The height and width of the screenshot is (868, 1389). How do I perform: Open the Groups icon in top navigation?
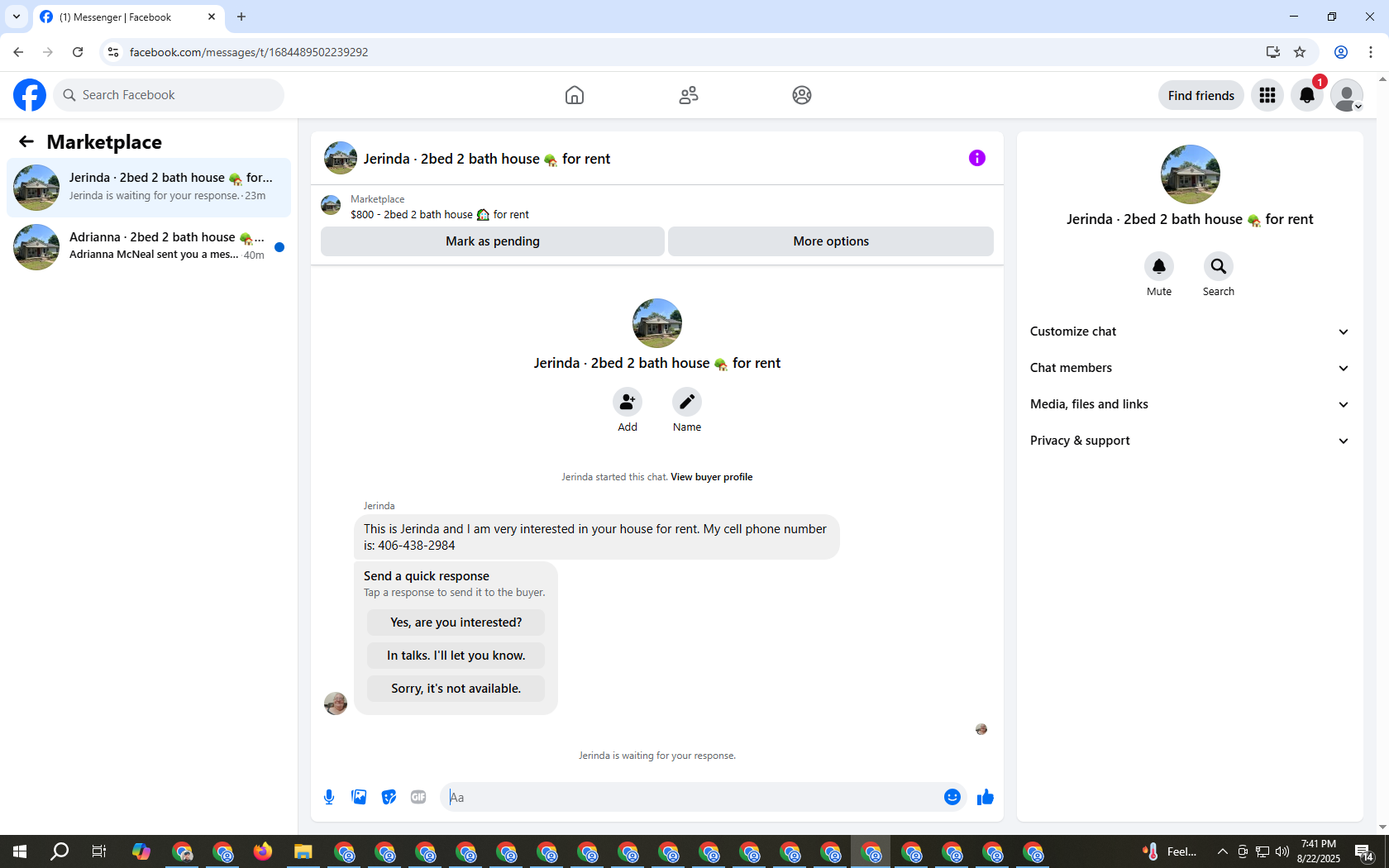tap(802, 95)
